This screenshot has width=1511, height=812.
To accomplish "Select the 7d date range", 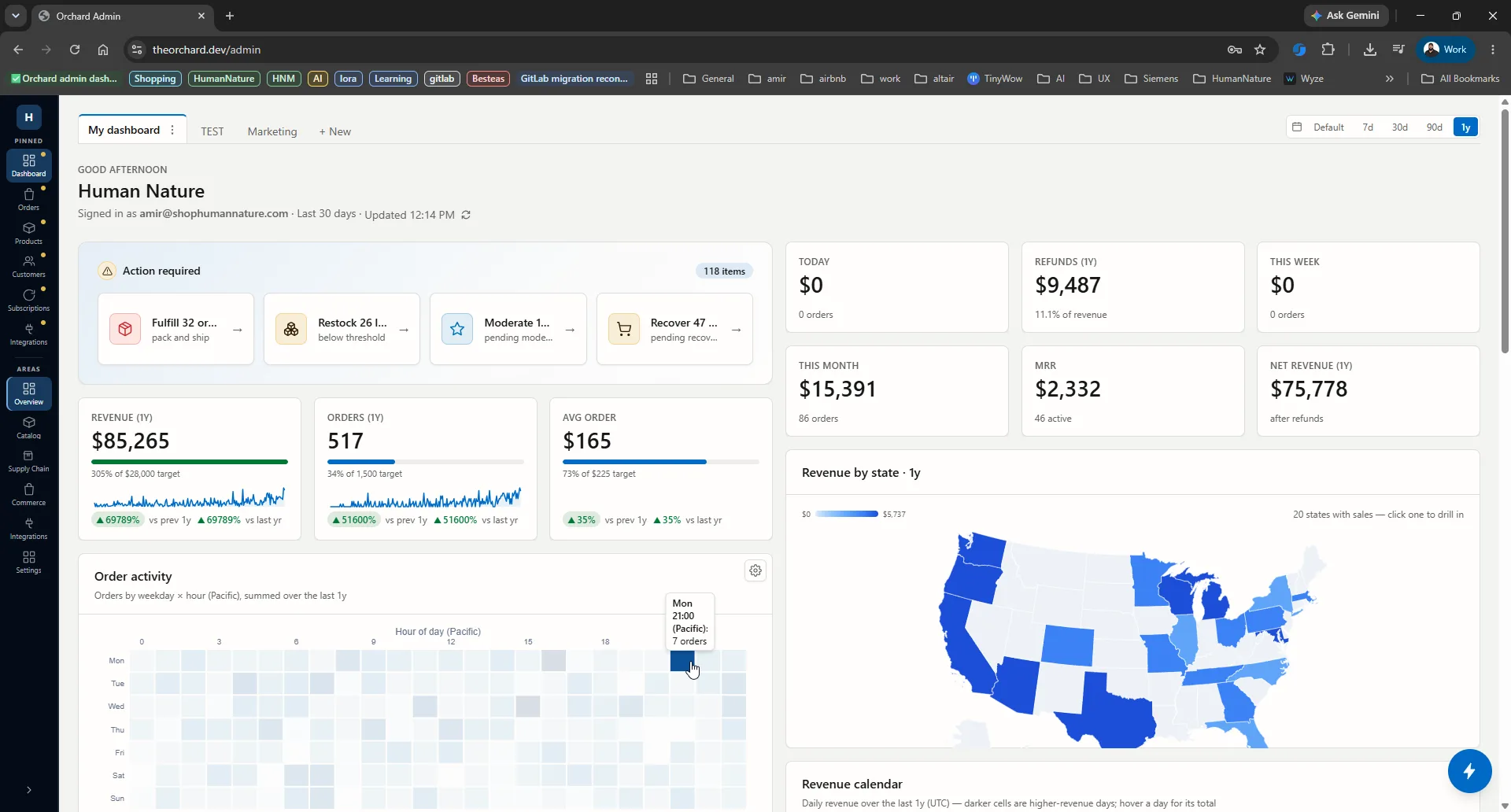I will click(1368, 127).
